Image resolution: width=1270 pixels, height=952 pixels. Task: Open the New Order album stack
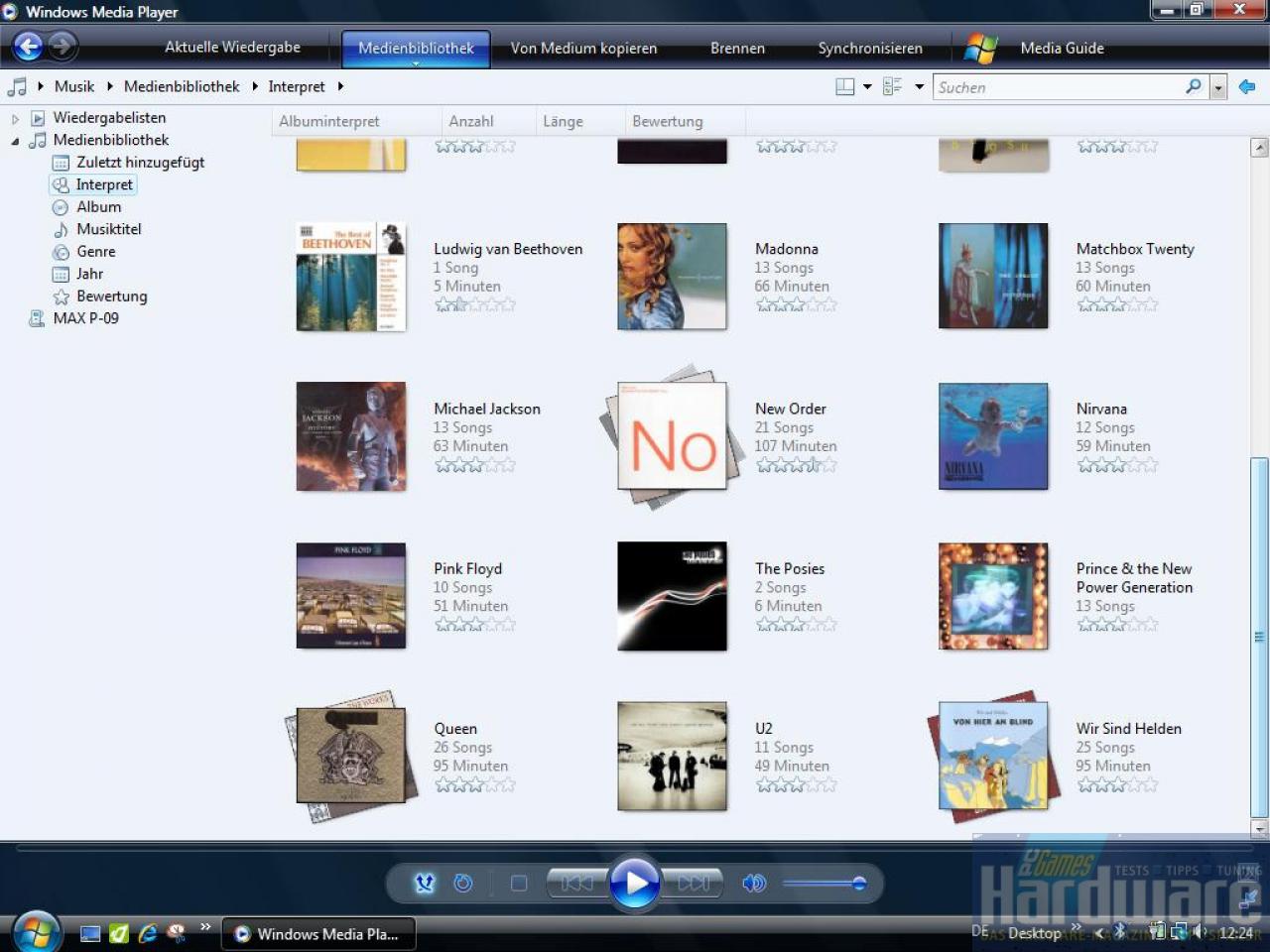[672, 436]
